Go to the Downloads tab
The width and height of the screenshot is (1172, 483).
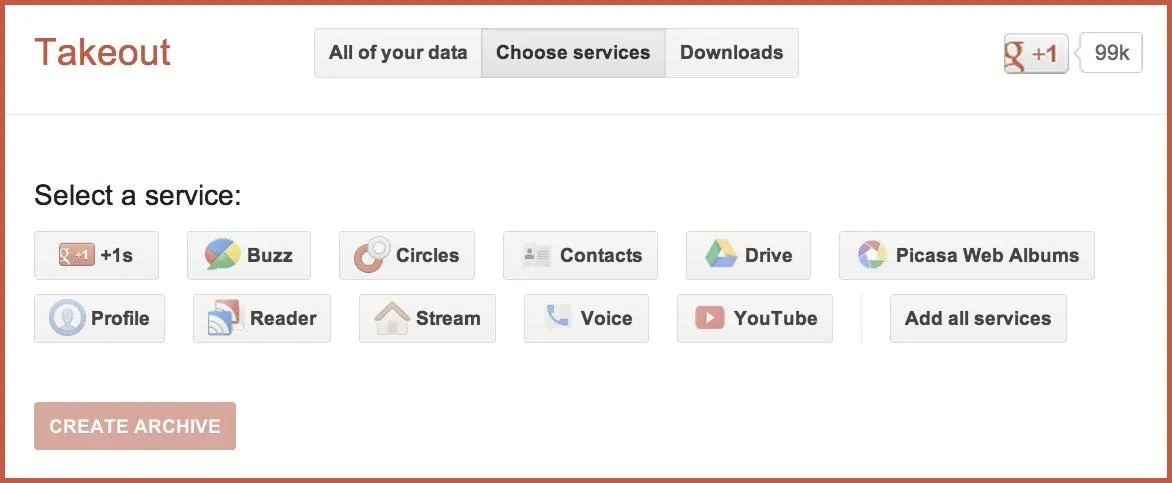click(732, 53)
